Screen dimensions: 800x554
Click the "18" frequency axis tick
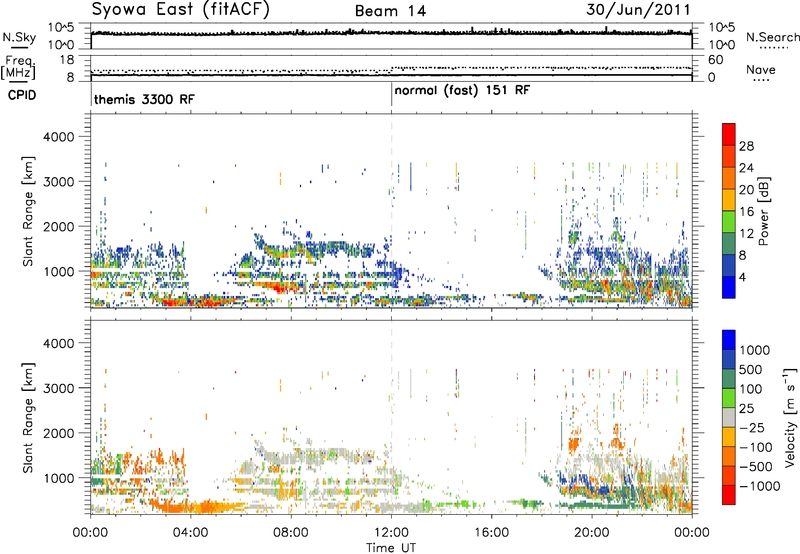pyautogui.click(x=67, y=60)
